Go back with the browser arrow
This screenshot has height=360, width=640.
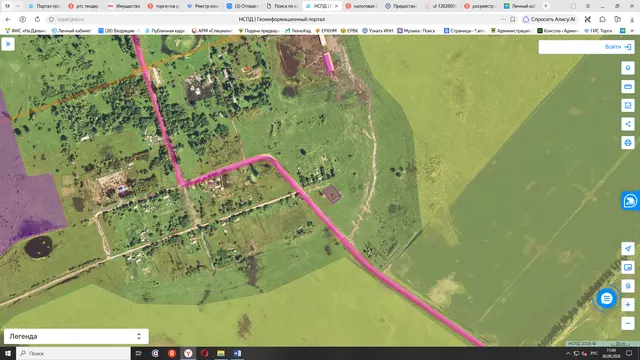8,19
